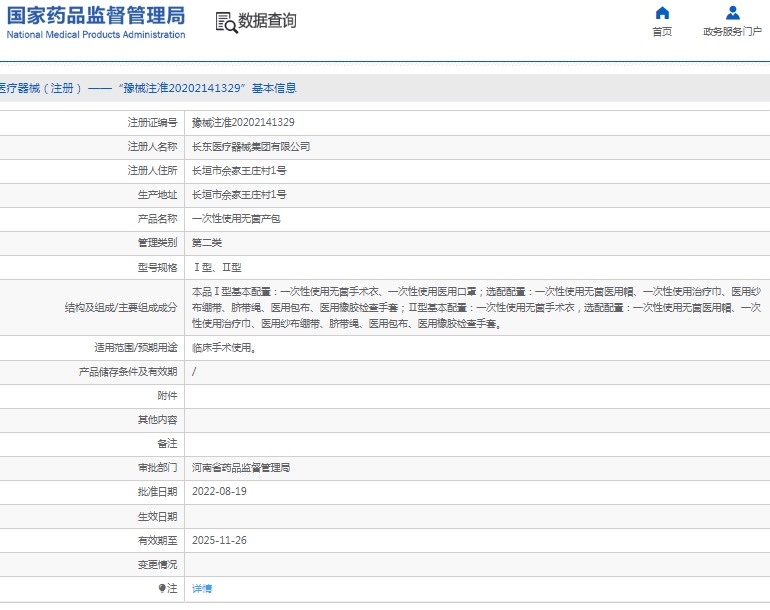Click the 其他内容 field label
This screenshot has width=770, height=610.
157,420
